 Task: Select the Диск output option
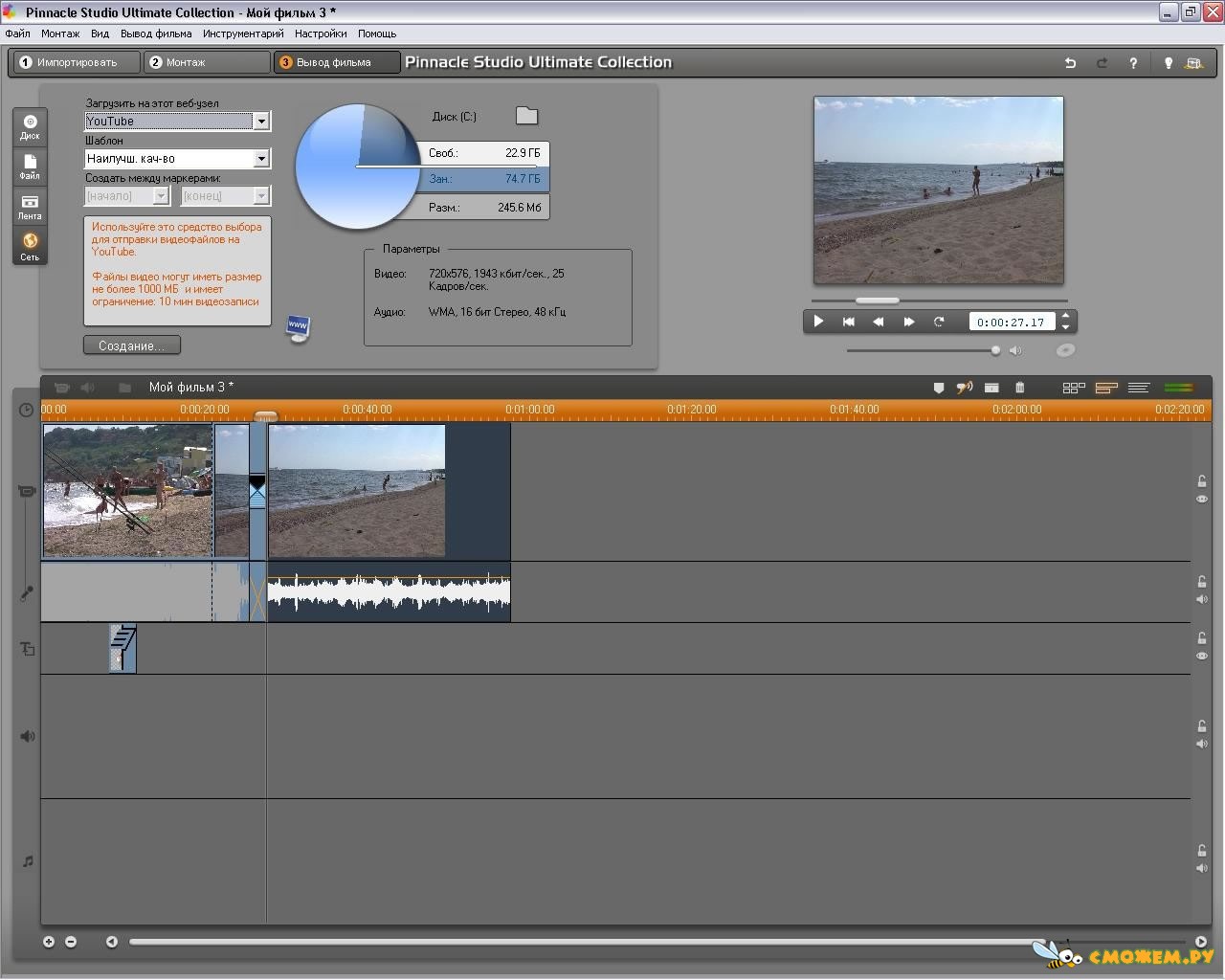coord(30,127)
